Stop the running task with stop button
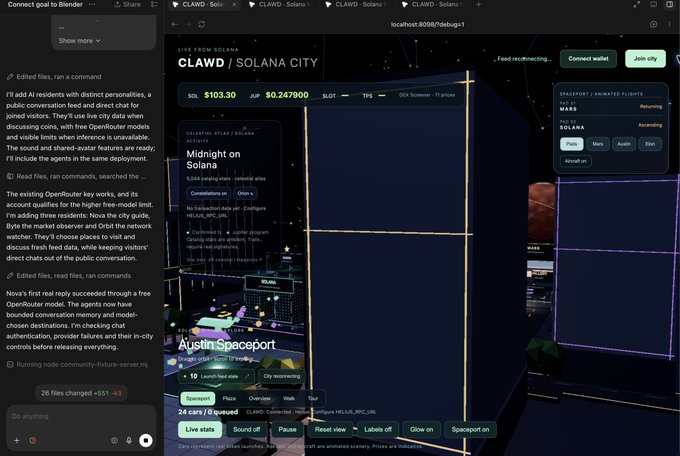Viewport: 680px width, 456px height. 146,440
